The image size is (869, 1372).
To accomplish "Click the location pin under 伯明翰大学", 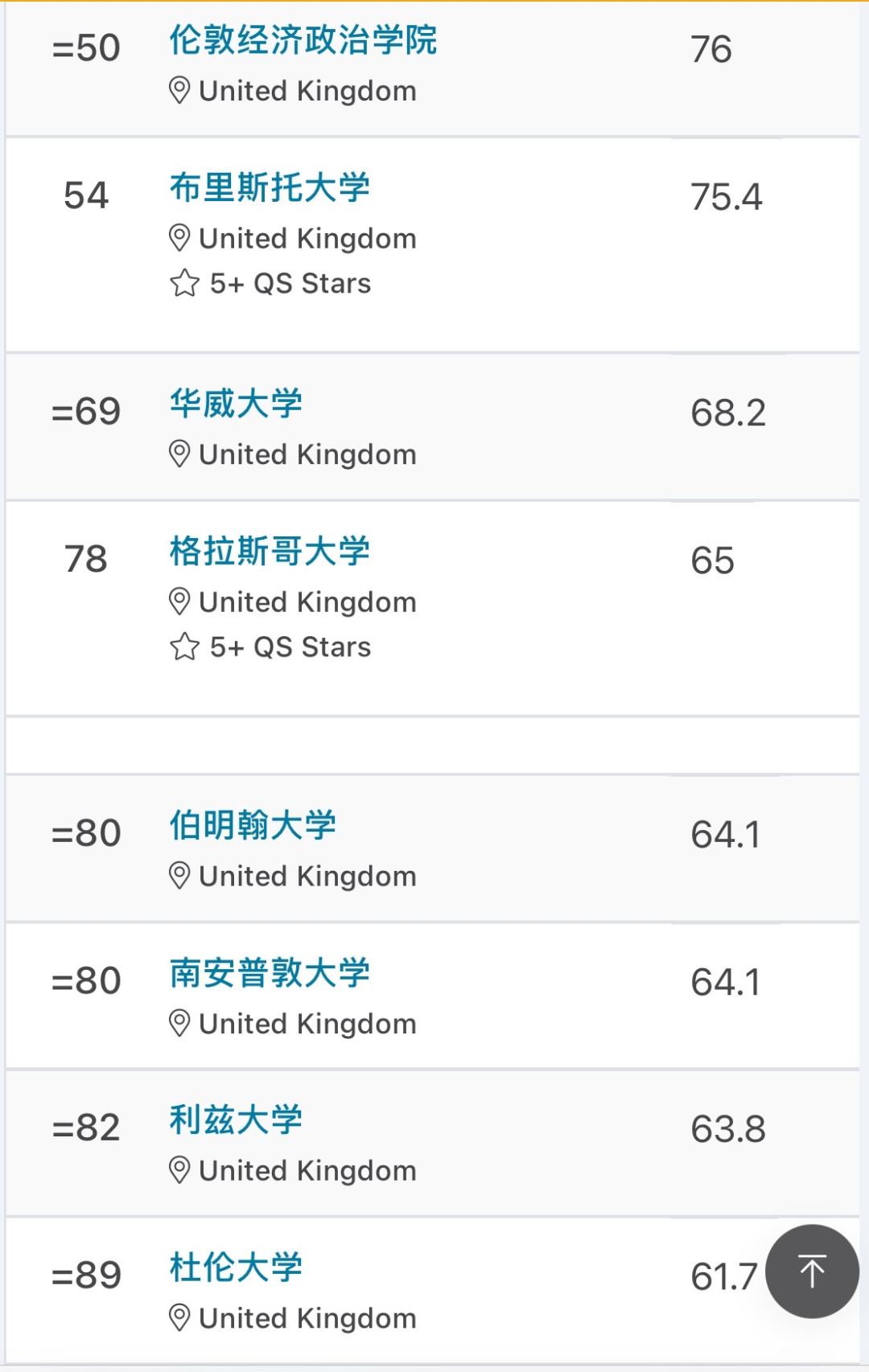I will pyautogui.click(x=179, y=876).
